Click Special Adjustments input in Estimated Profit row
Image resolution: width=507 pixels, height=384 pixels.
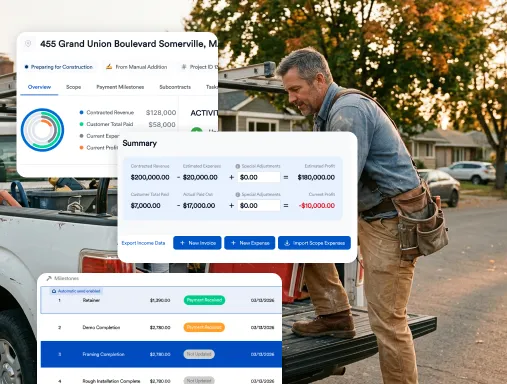click(x=259, y=177)
